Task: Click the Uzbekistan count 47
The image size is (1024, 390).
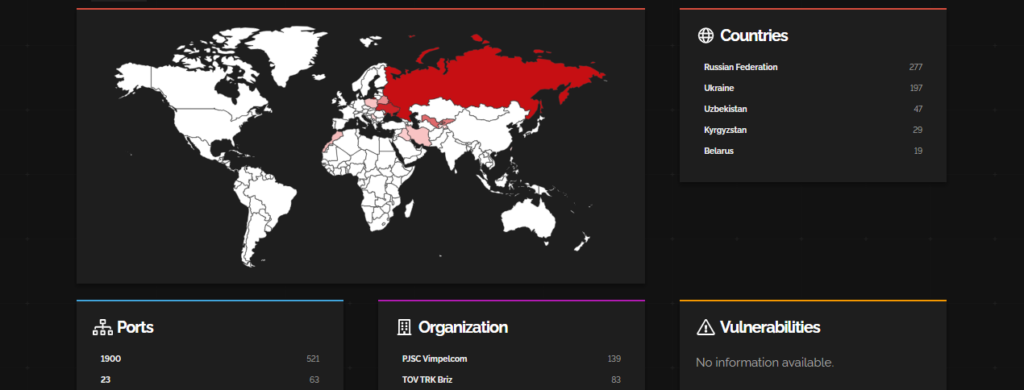Action: coord(918,109)
